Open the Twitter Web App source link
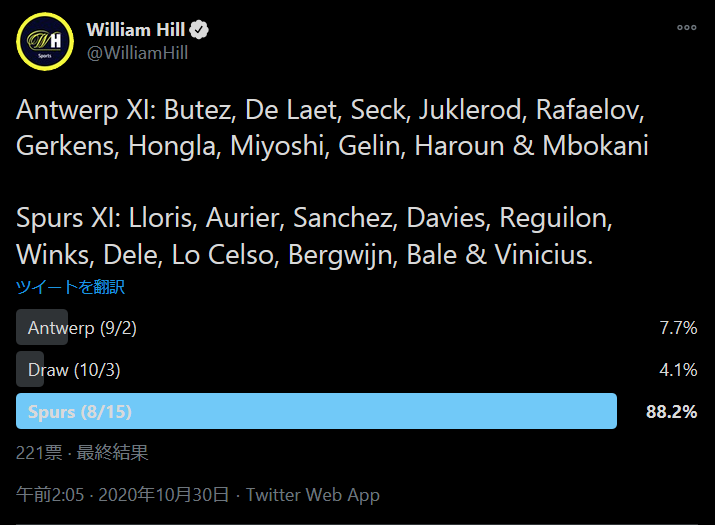This screenshot has width=715, height=525. [x=312, y=495]
